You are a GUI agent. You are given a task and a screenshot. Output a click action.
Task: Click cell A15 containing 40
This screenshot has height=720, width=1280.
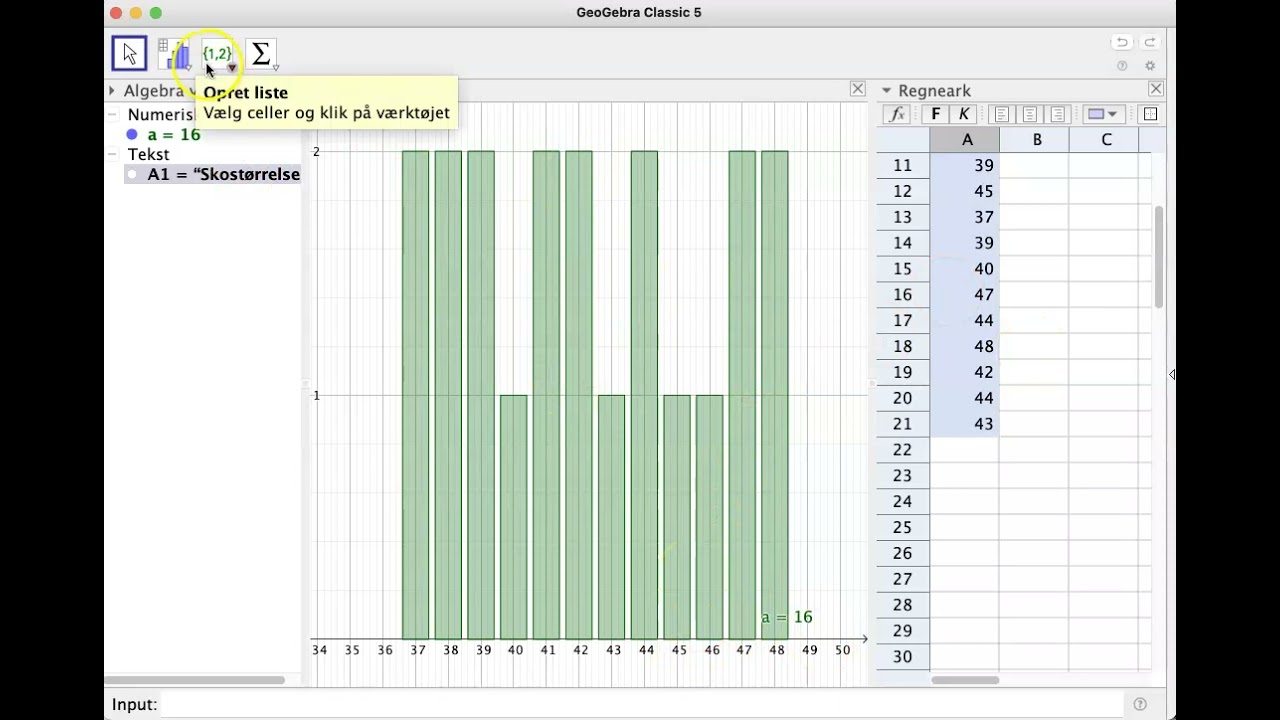pos(965,268)
